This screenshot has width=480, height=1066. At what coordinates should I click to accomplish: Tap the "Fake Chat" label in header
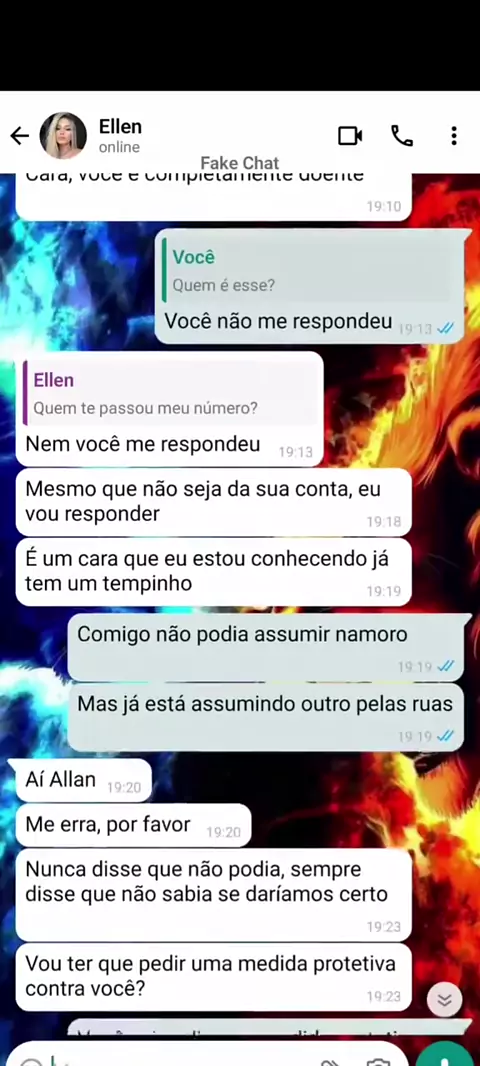pyautogui.click(x=240, y=163)
